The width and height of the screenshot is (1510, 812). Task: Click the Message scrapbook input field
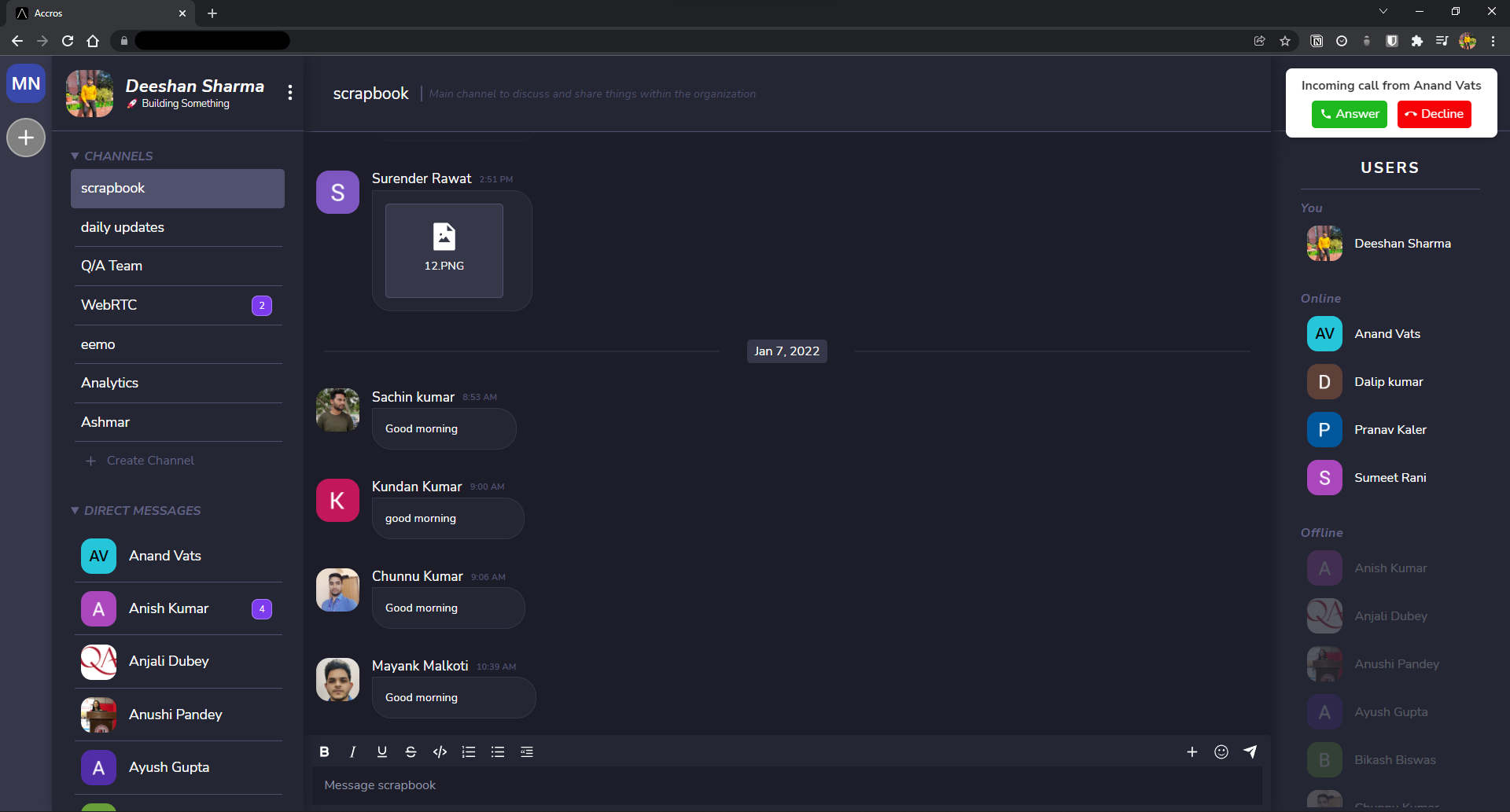[786, 785]
